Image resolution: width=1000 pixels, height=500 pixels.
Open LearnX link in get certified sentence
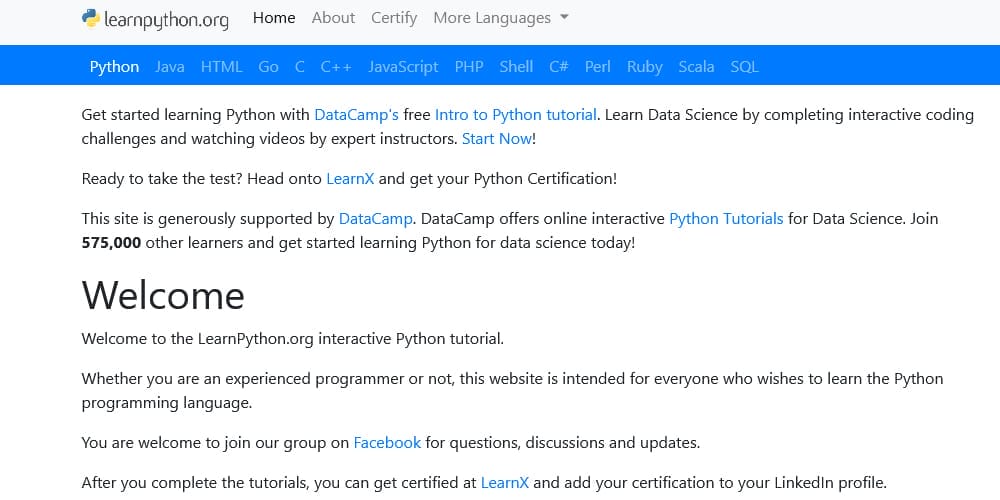click(x=504, y=483)
